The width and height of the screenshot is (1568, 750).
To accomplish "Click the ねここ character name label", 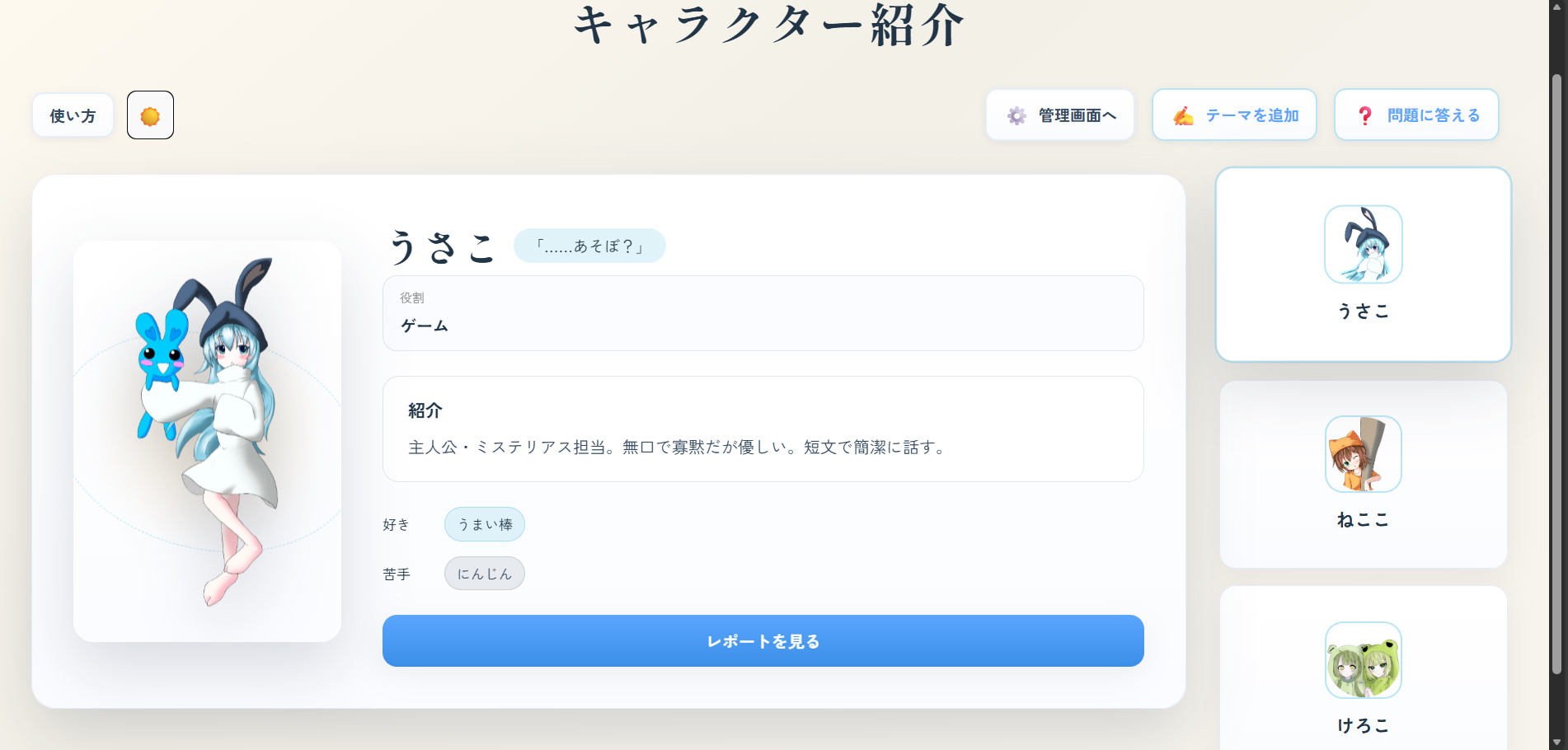I will pos(1363,520).
